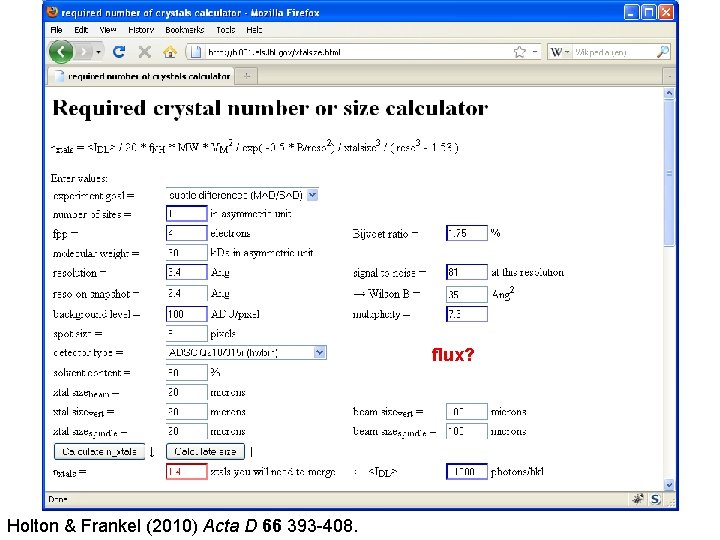Screen dimensions: 720x540
Task: Open the back/forward history dropdown arrow
Action: point(98,52)
